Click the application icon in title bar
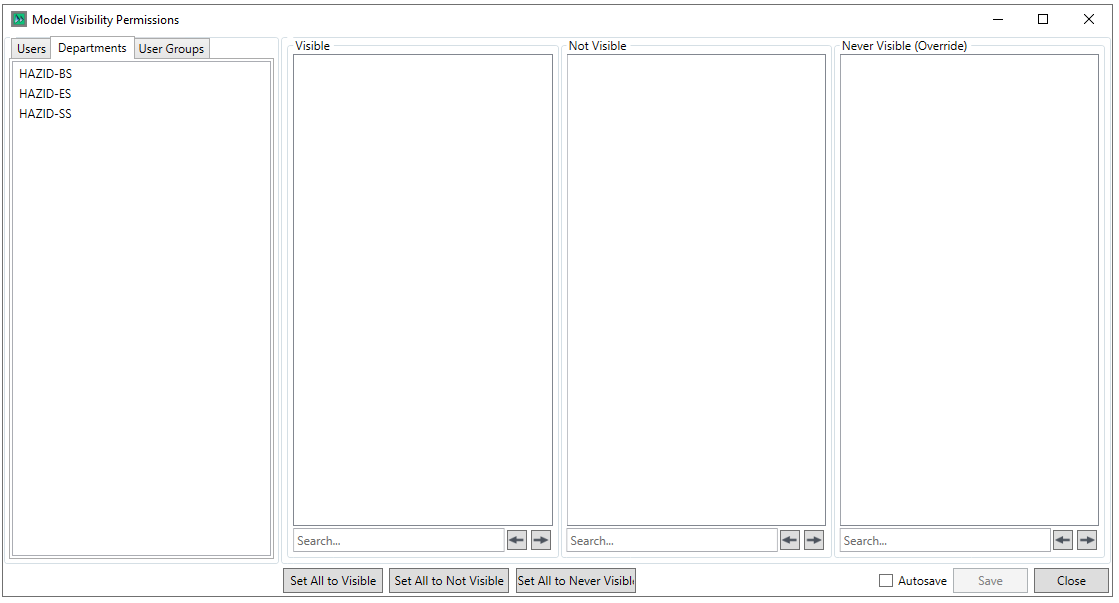This screenshot has width=1119, height=603. 19,19
